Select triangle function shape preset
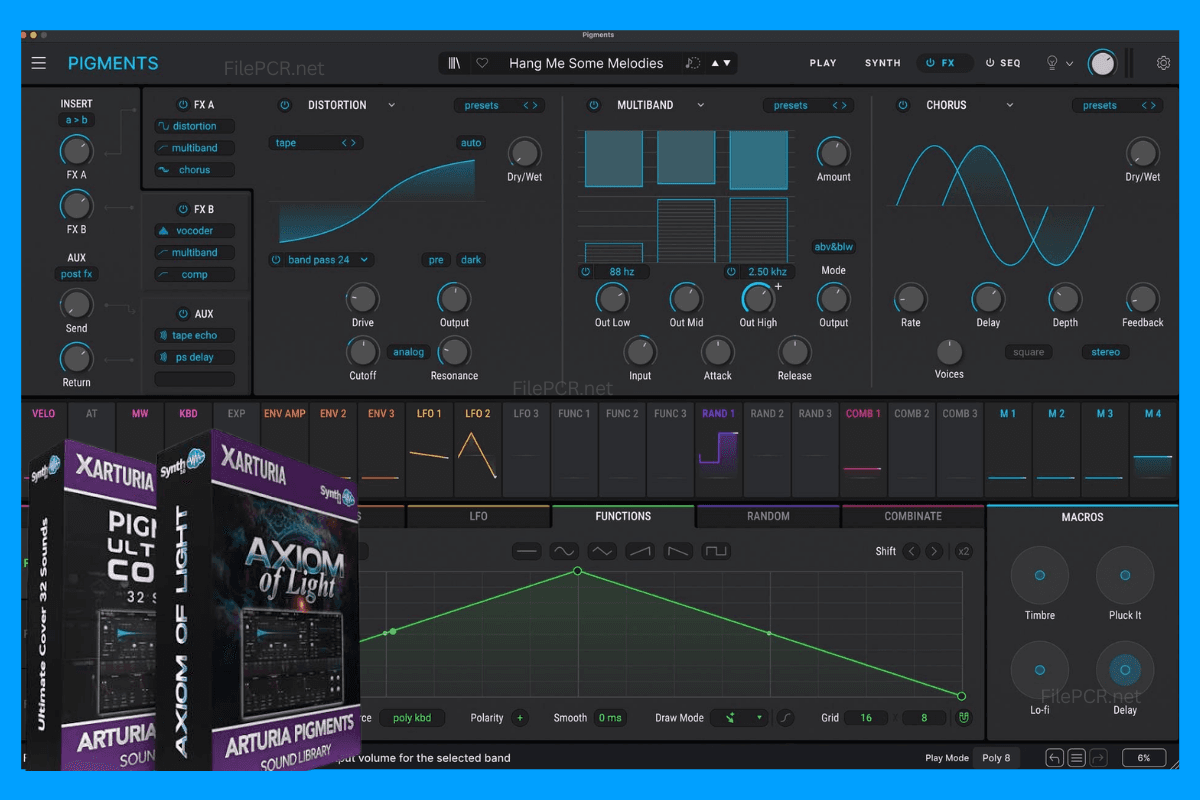Image resolution: width=1200 pixels, height=800 pixels. click(x=602, y=551)
